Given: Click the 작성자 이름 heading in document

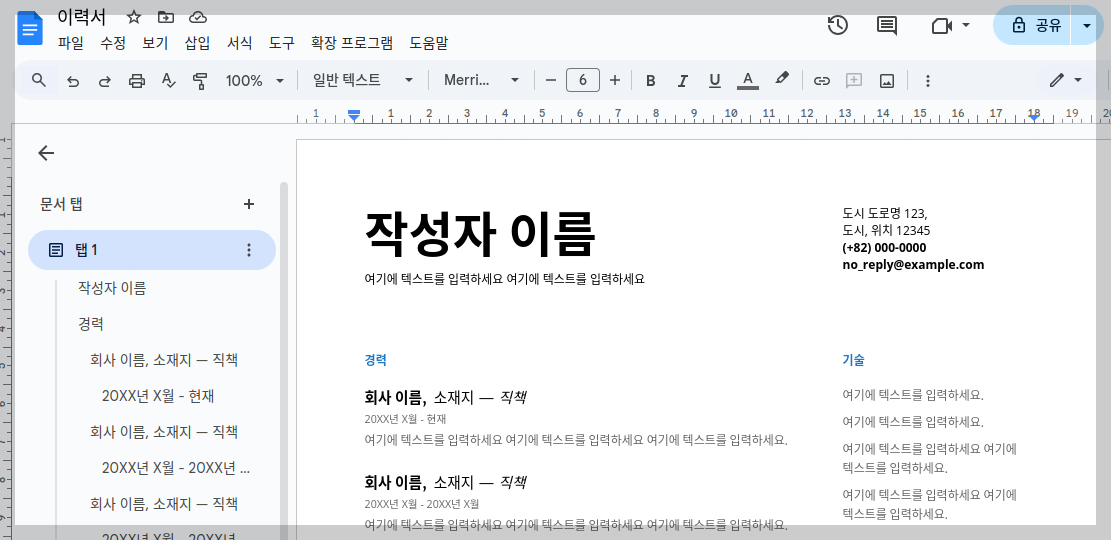Looking at the screenshot, I should [480, 235].
